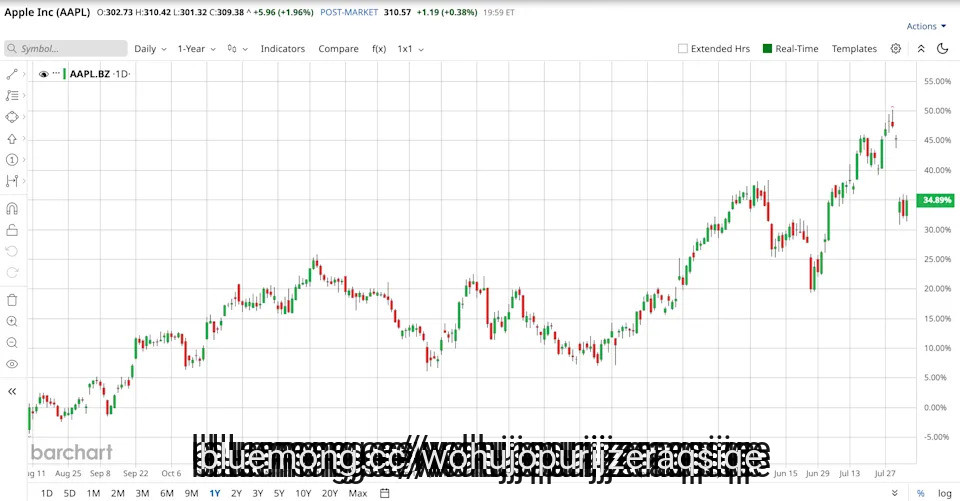Select the 5Y time range
Viewport: 960px width, 501px height.
(279, 493)
